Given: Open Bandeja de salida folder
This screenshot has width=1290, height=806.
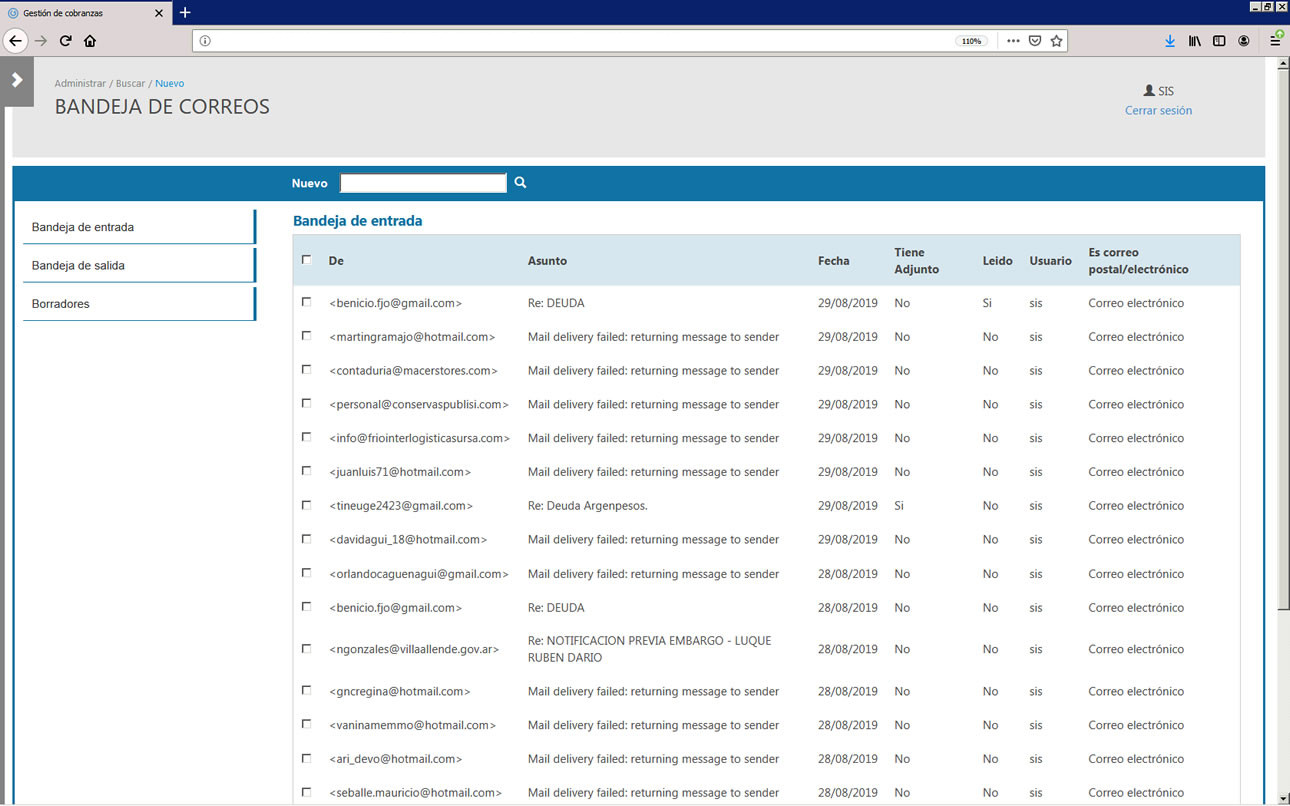Looking at the screenshot, I should tap(139, 265).
